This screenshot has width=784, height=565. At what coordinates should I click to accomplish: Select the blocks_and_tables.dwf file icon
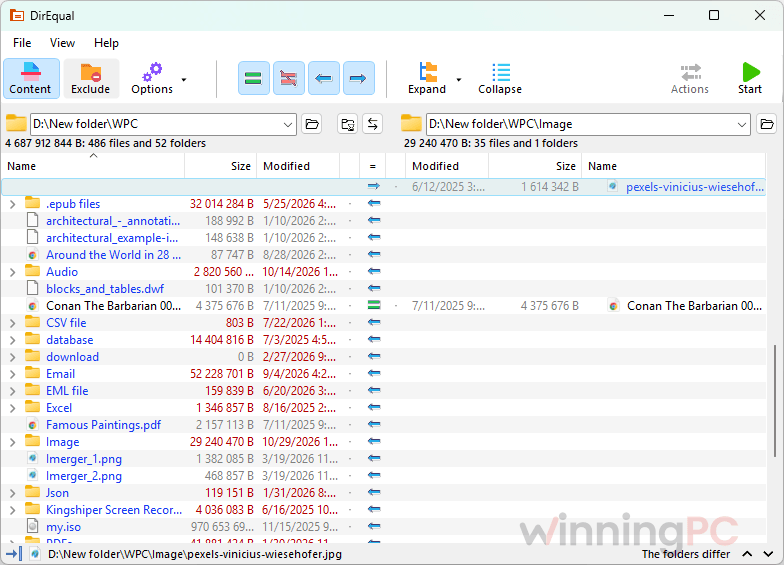click(32, 288)
